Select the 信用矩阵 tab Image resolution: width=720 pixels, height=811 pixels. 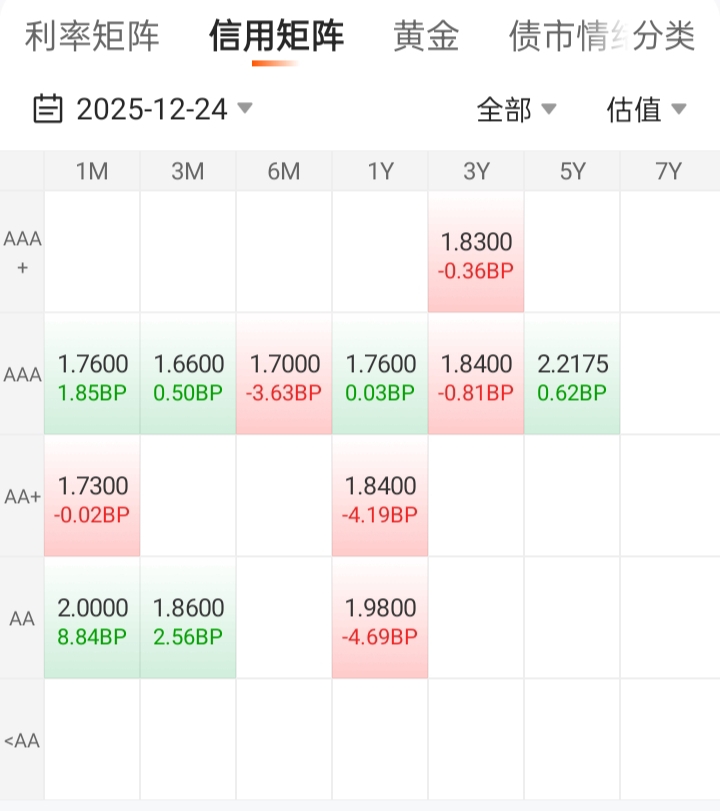[276, 37]
